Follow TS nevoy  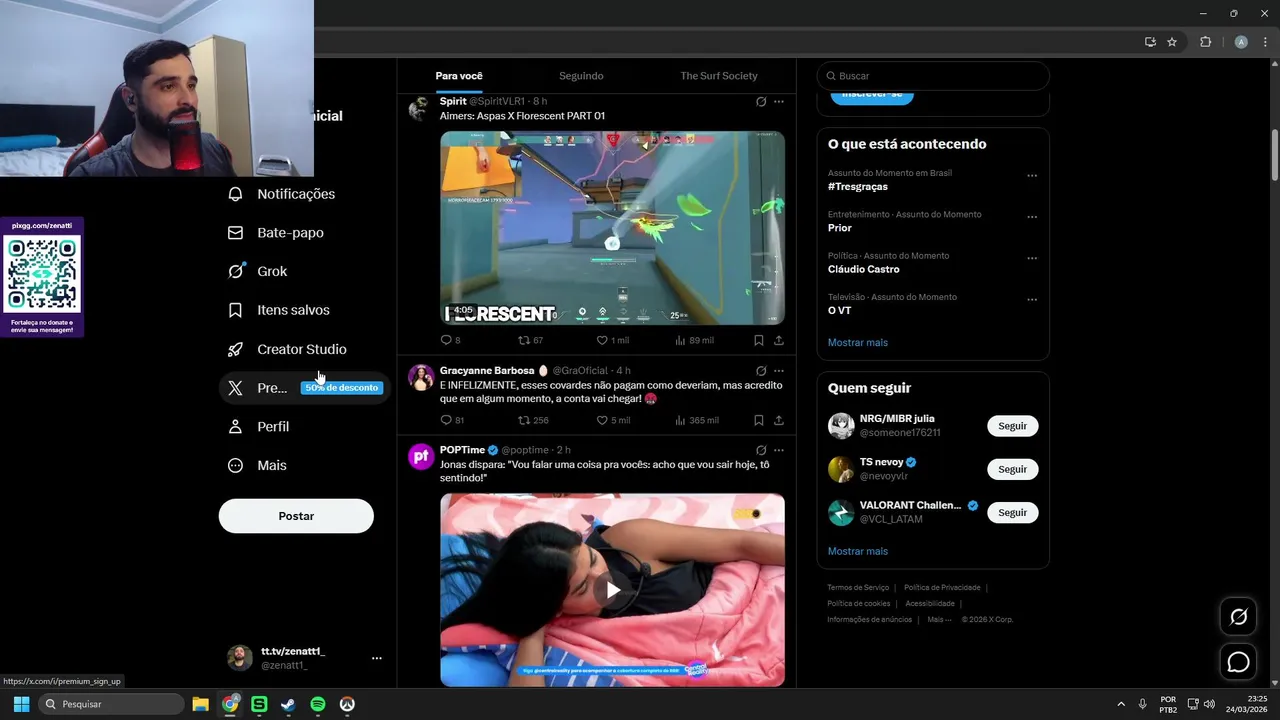pos(1013,469)
